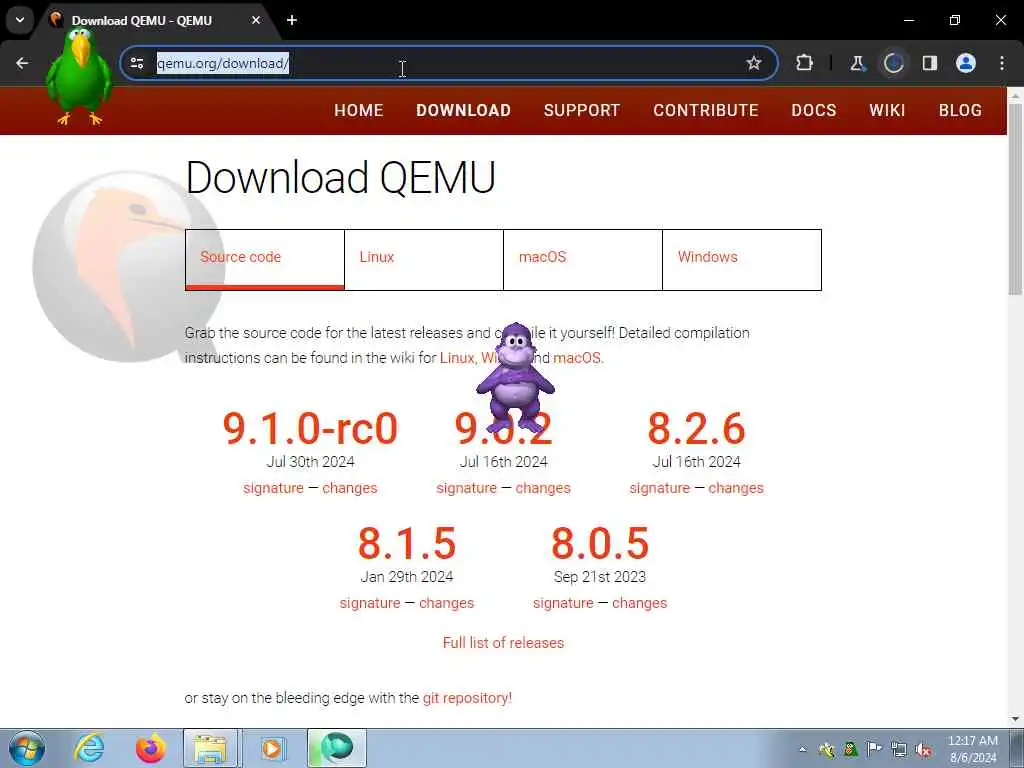Click the address bar URL field
This screenshot has width=1024, height=768.
(x=448, y=63)
